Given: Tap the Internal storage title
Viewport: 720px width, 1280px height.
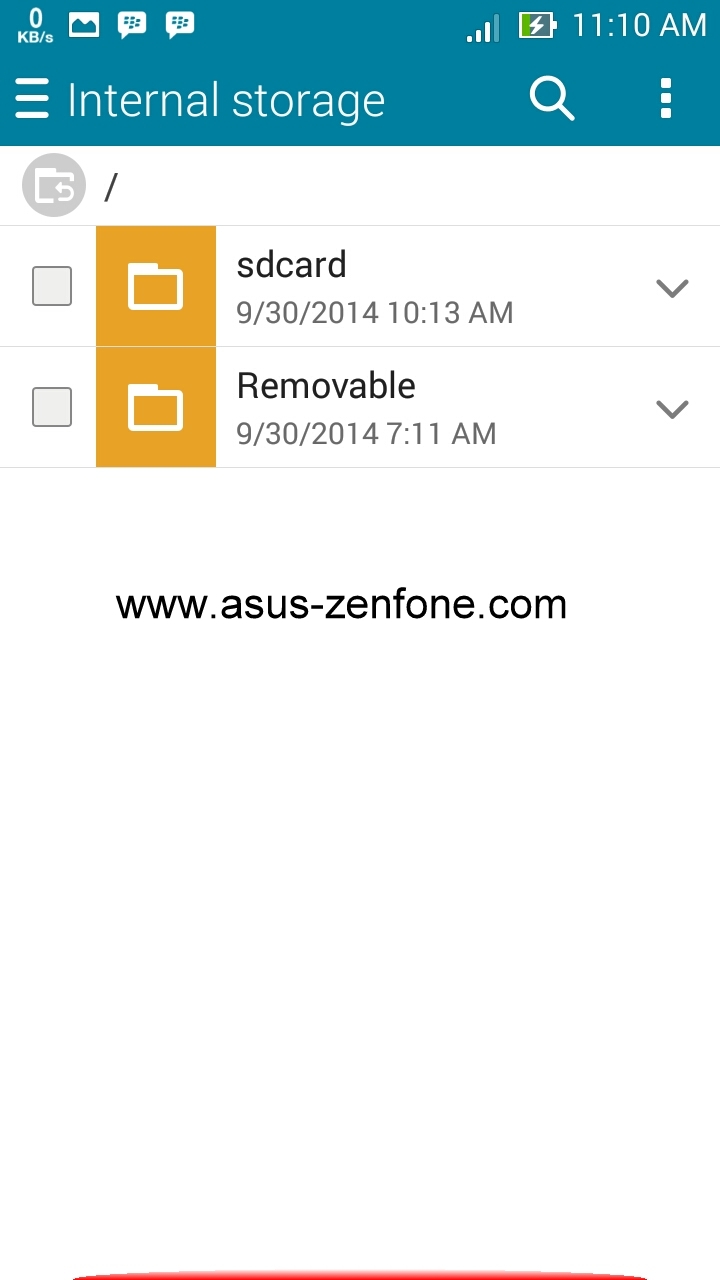Looking at the screenshot, I should (226, 101).
